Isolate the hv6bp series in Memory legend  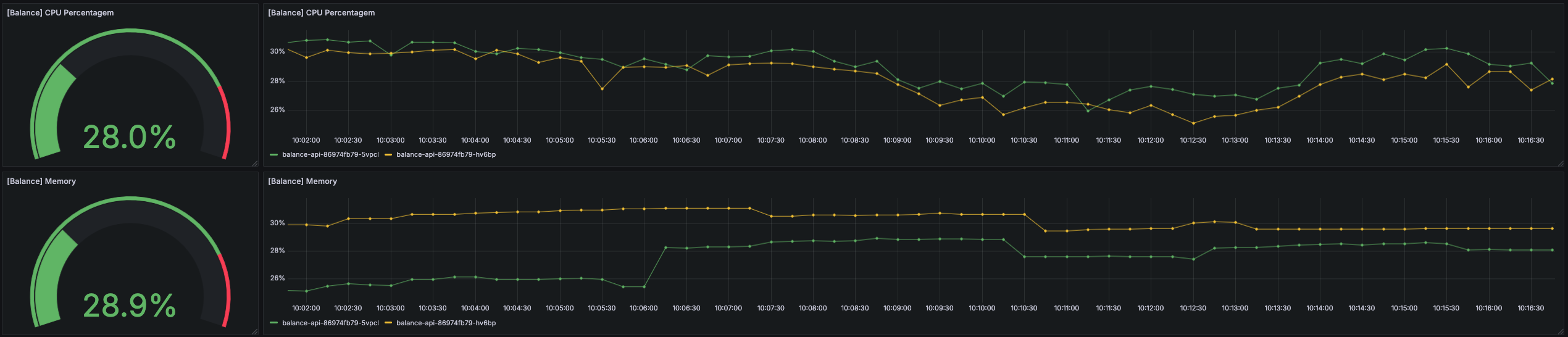pos(446,323)
